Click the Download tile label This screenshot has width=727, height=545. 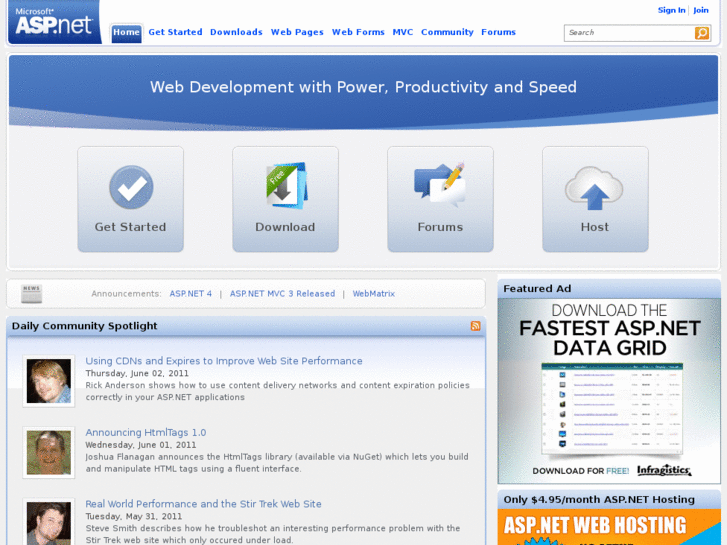pyautogui.click(x=285, y=227)
